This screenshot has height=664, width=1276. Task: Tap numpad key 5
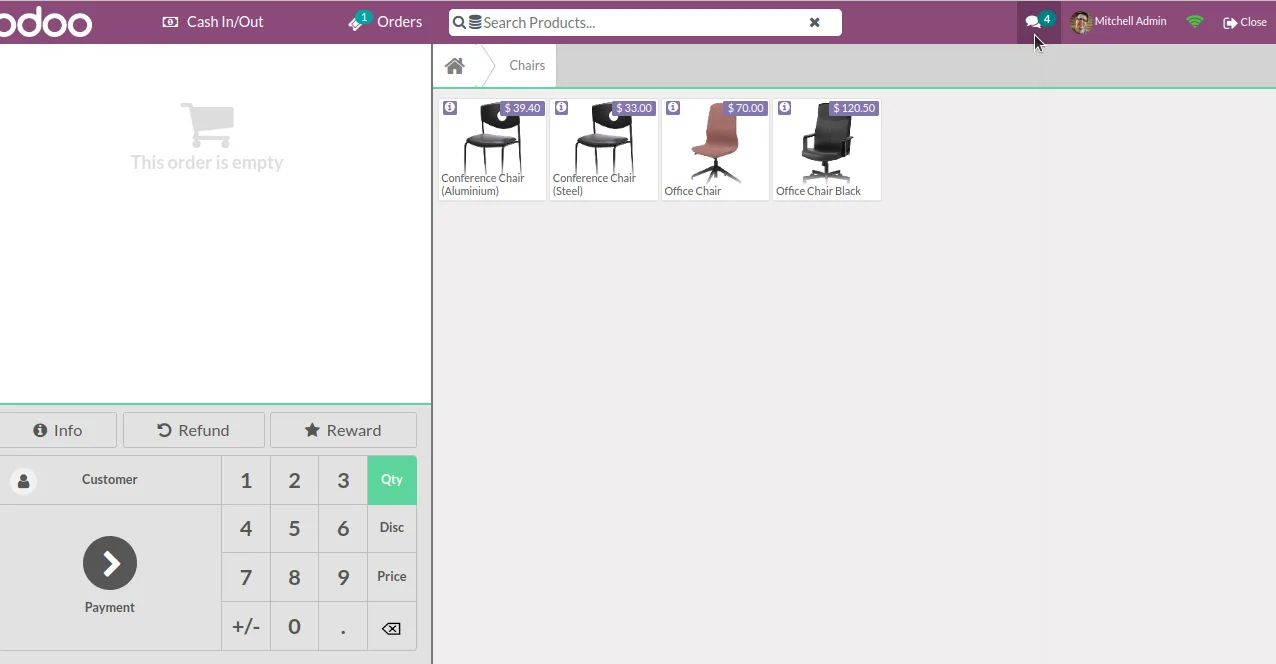click(294, 528)
